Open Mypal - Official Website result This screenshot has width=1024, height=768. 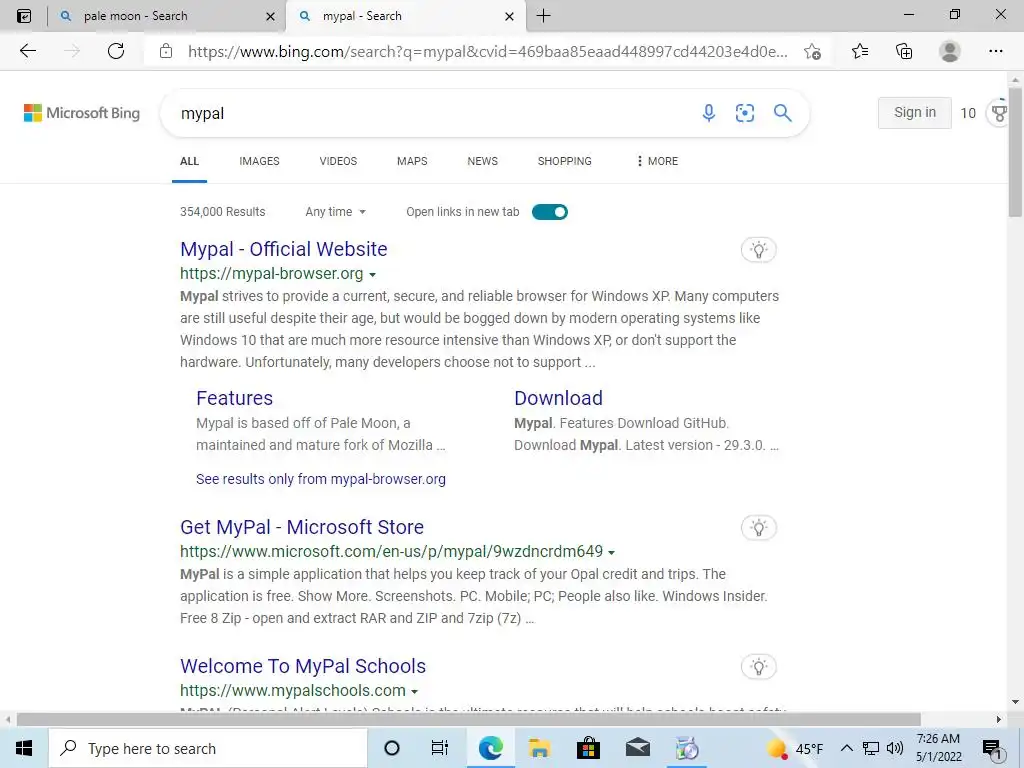[283, 249]
